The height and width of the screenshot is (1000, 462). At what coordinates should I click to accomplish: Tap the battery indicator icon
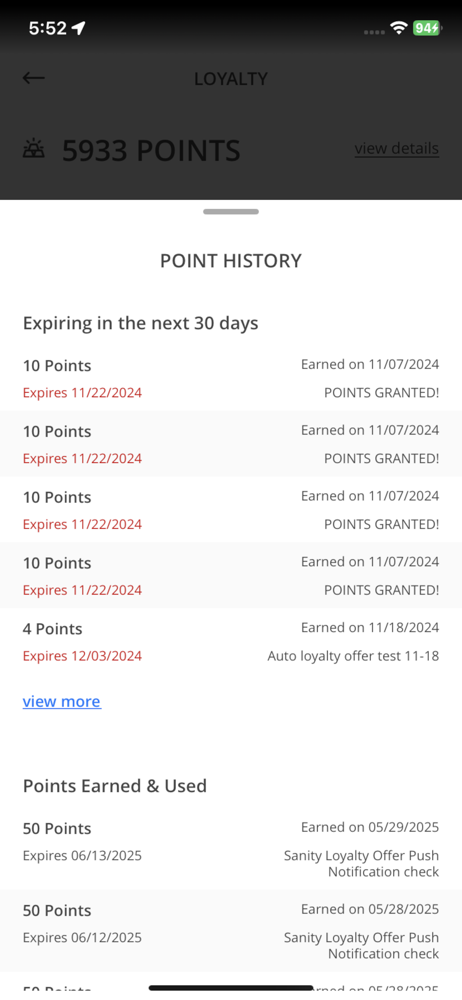pyautogui.click(x=426, y=28)
